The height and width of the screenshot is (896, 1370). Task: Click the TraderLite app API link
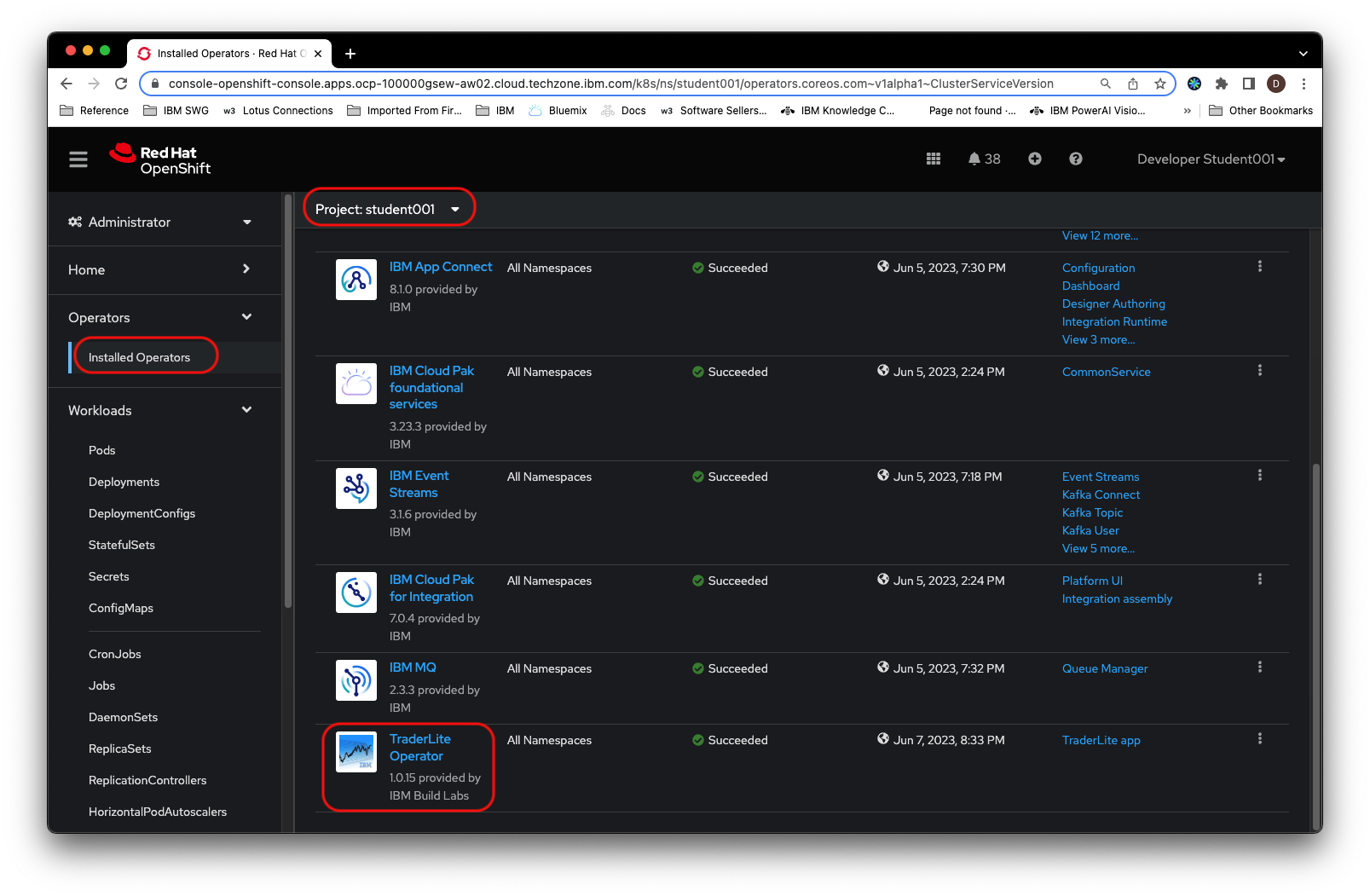1101,740
